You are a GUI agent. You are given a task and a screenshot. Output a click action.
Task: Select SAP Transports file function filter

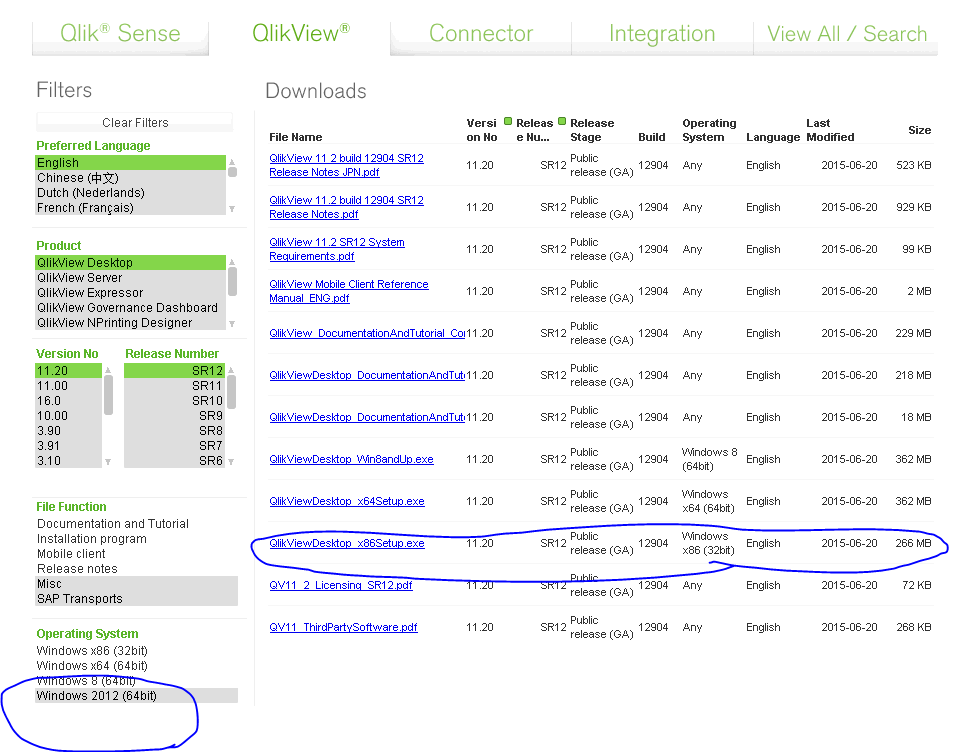137,598
